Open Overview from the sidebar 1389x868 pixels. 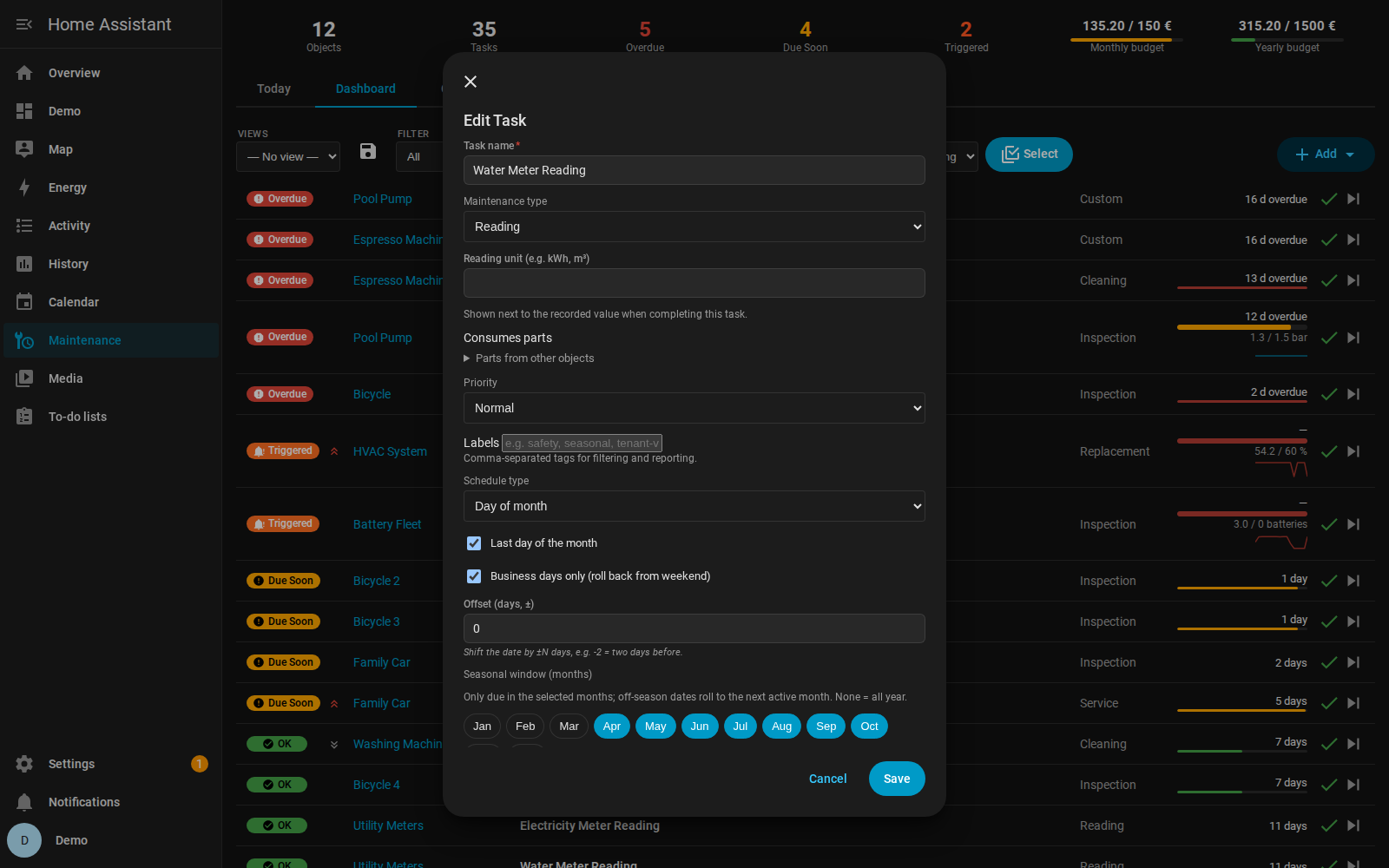[x=111, y=73]
